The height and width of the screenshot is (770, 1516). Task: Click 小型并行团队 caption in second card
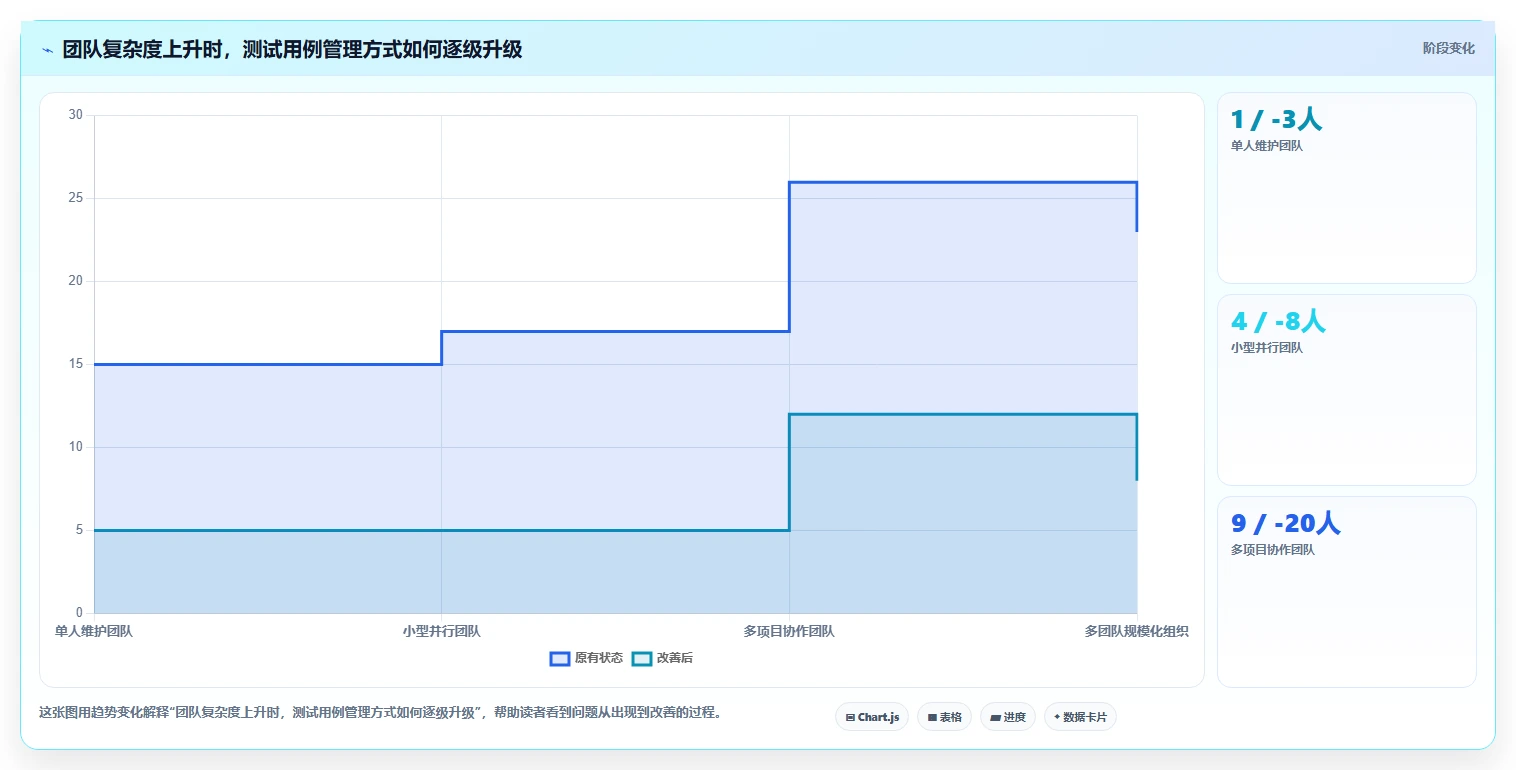[x=1267, y=348]
